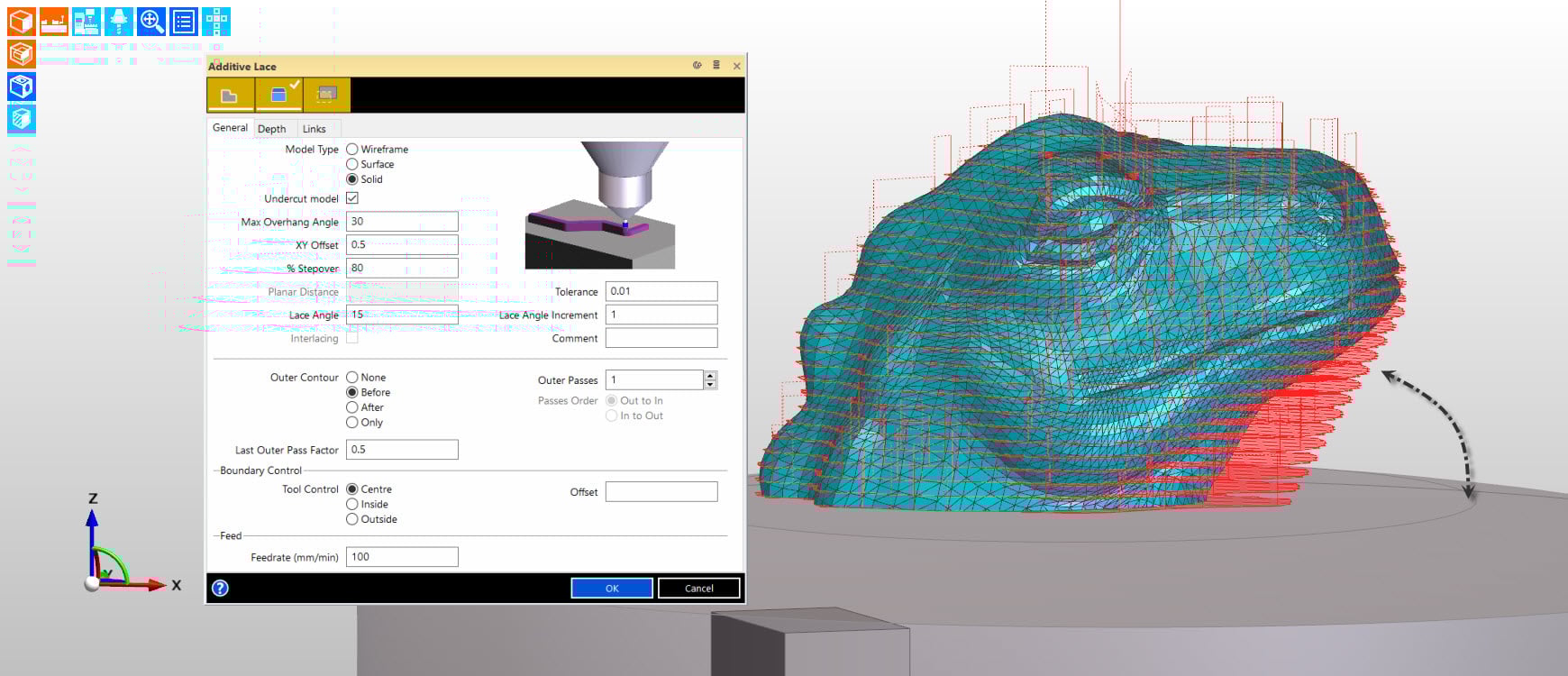Uncheck the Undercut model checkbox
The height and width of the screenshot is (676, 1568).
[352, 198]
